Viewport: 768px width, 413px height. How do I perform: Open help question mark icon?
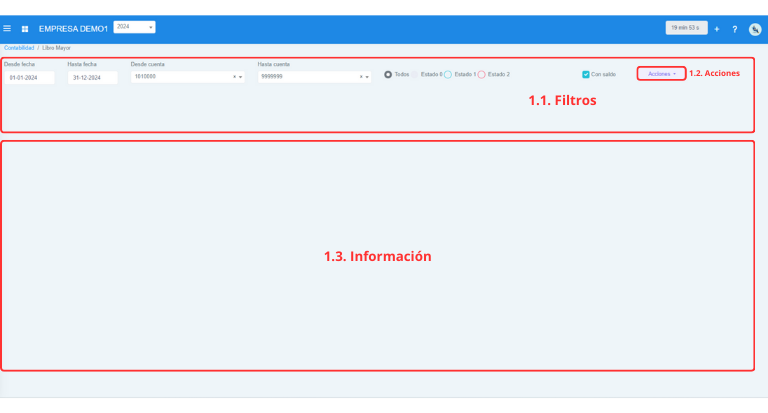(735, 29)
